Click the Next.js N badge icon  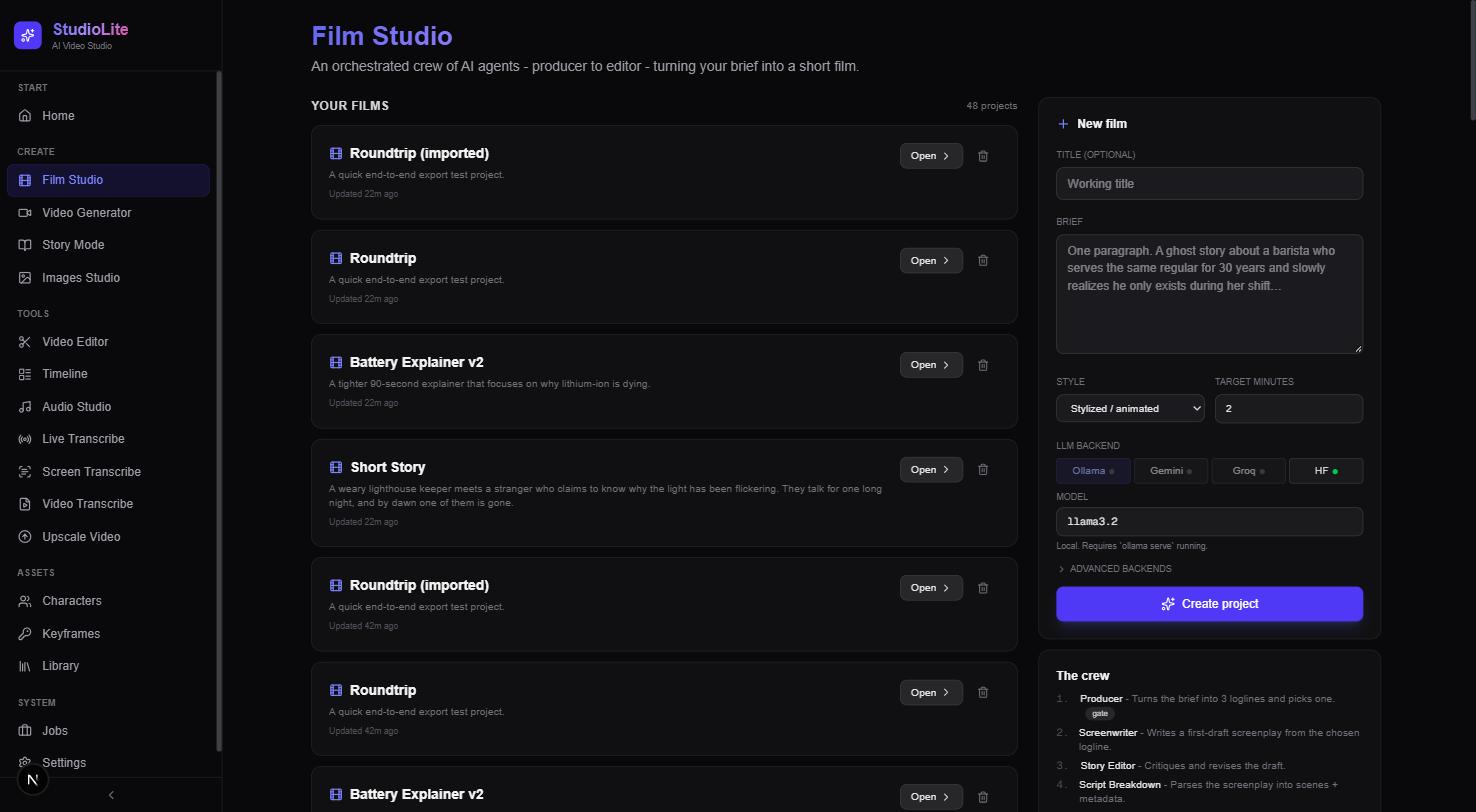(33, 780)
